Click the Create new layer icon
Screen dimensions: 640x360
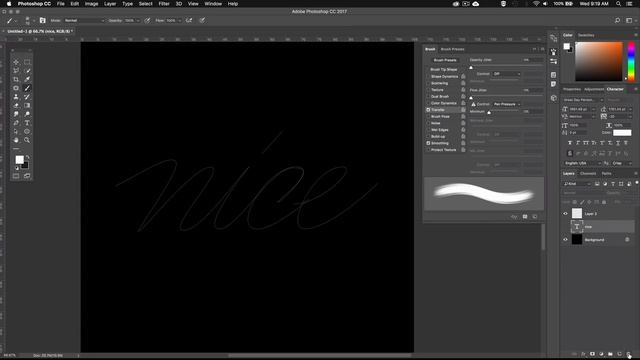[x=619, y=354]
